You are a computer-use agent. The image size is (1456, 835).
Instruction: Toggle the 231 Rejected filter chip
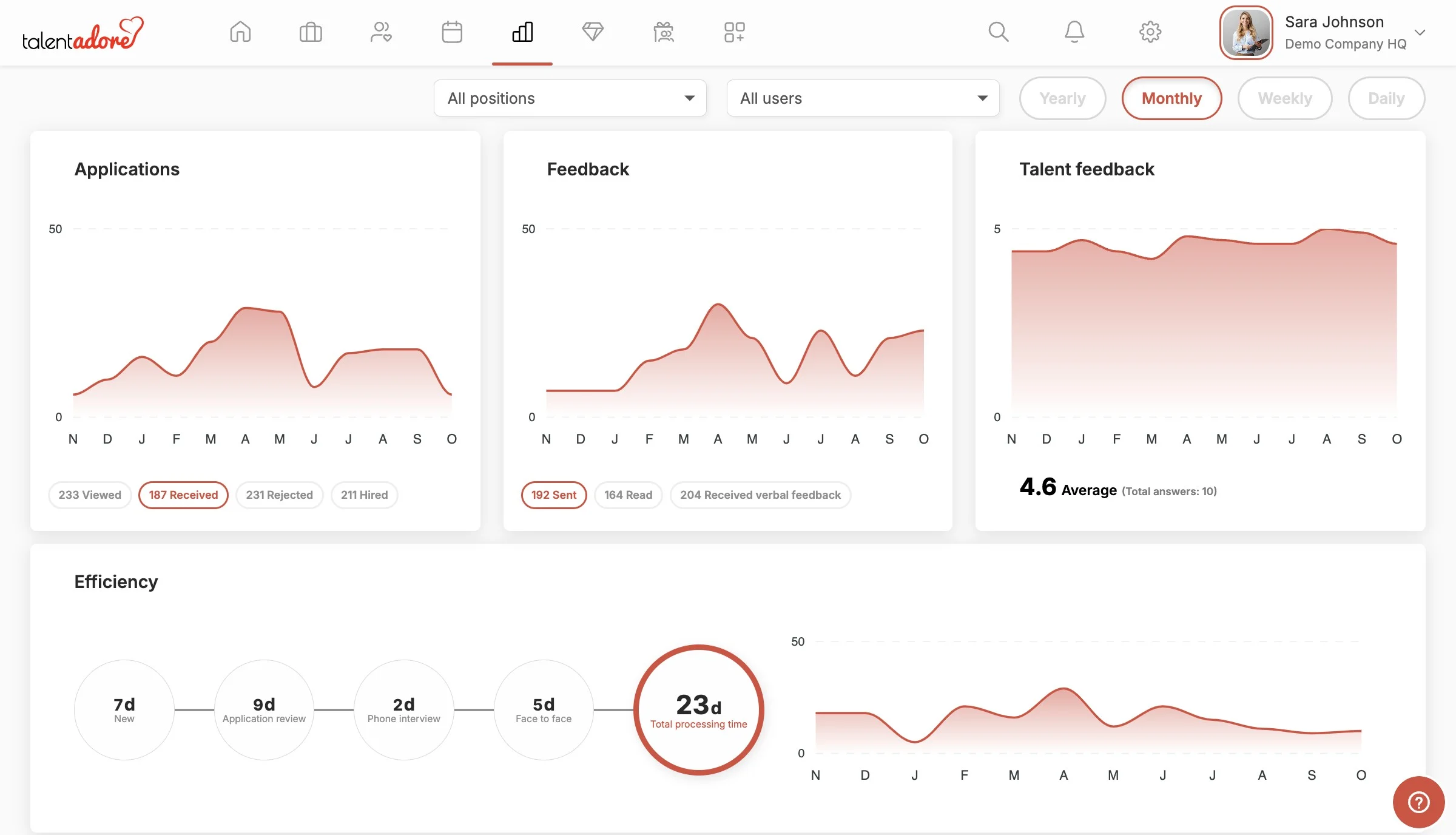tap(279, 495)
